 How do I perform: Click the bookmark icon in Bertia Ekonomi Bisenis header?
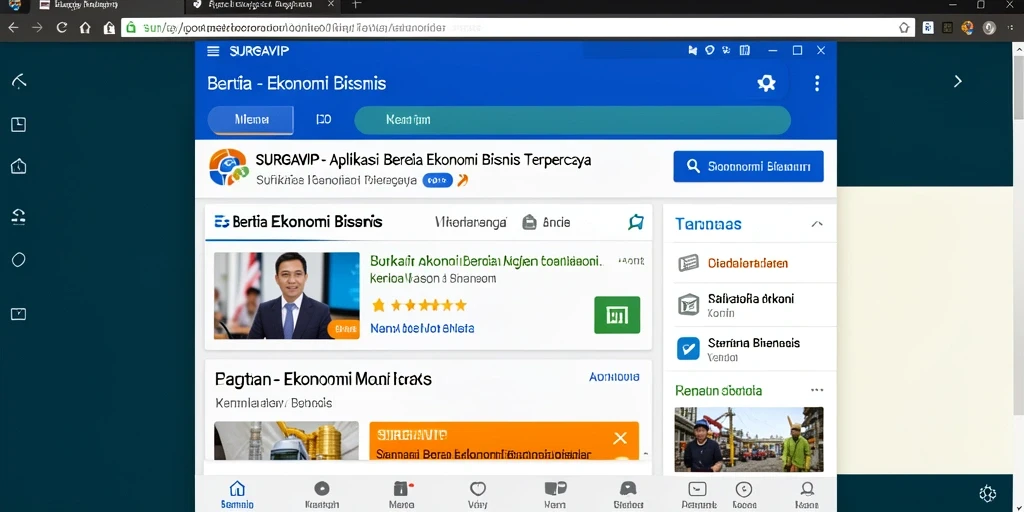[x=635, y=222]
